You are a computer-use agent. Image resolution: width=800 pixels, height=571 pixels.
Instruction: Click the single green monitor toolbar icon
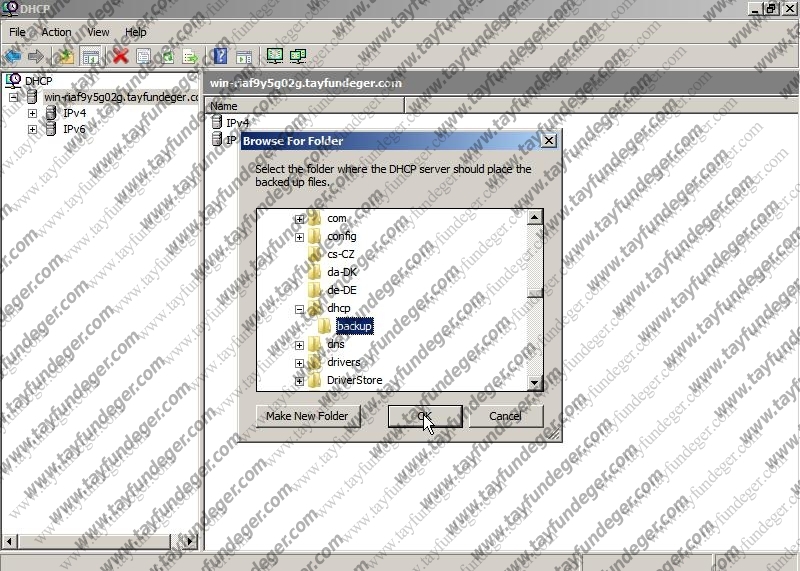(274, 56)
